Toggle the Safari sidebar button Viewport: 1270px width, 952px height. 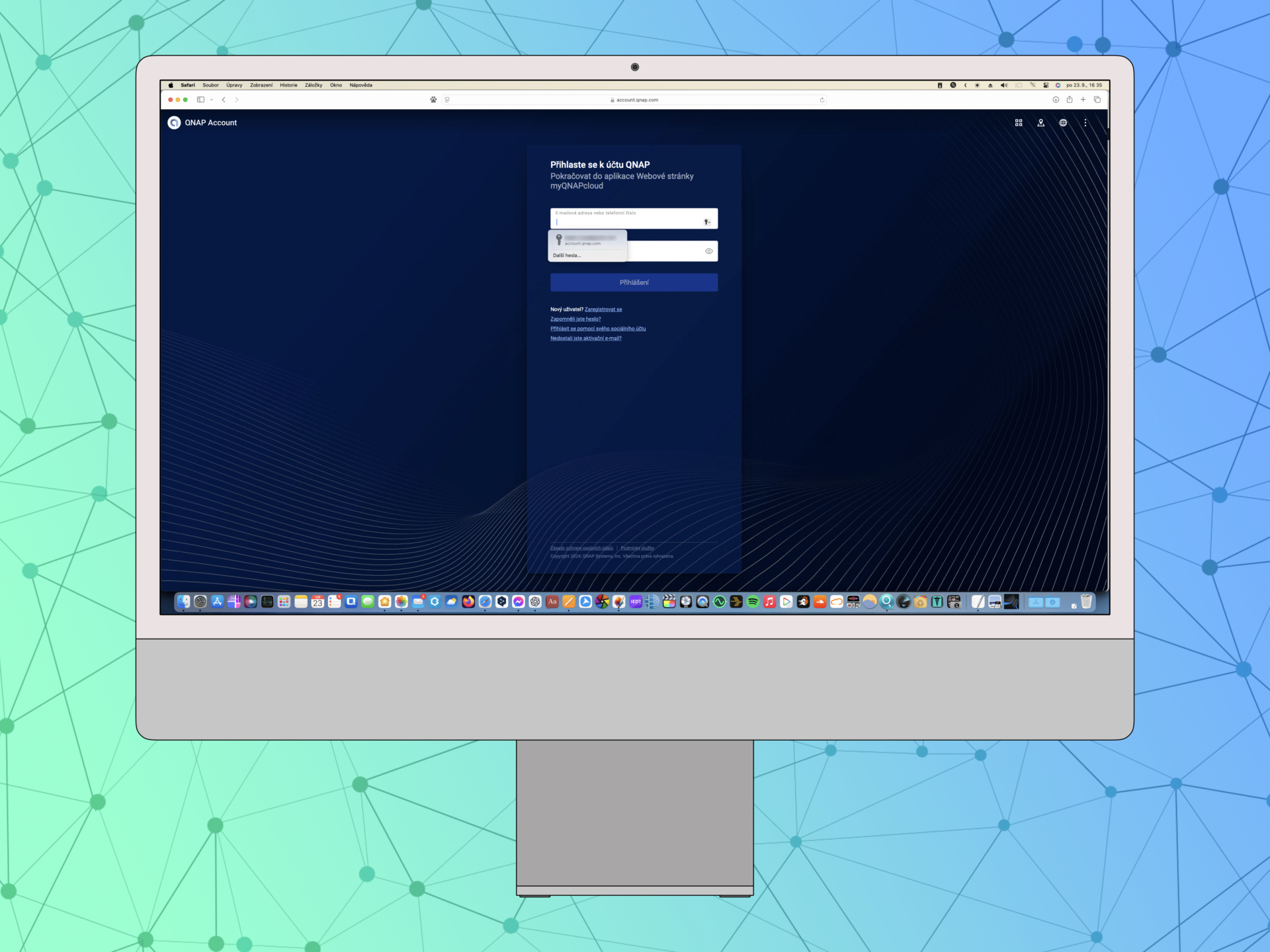click(x=200, y=100)
